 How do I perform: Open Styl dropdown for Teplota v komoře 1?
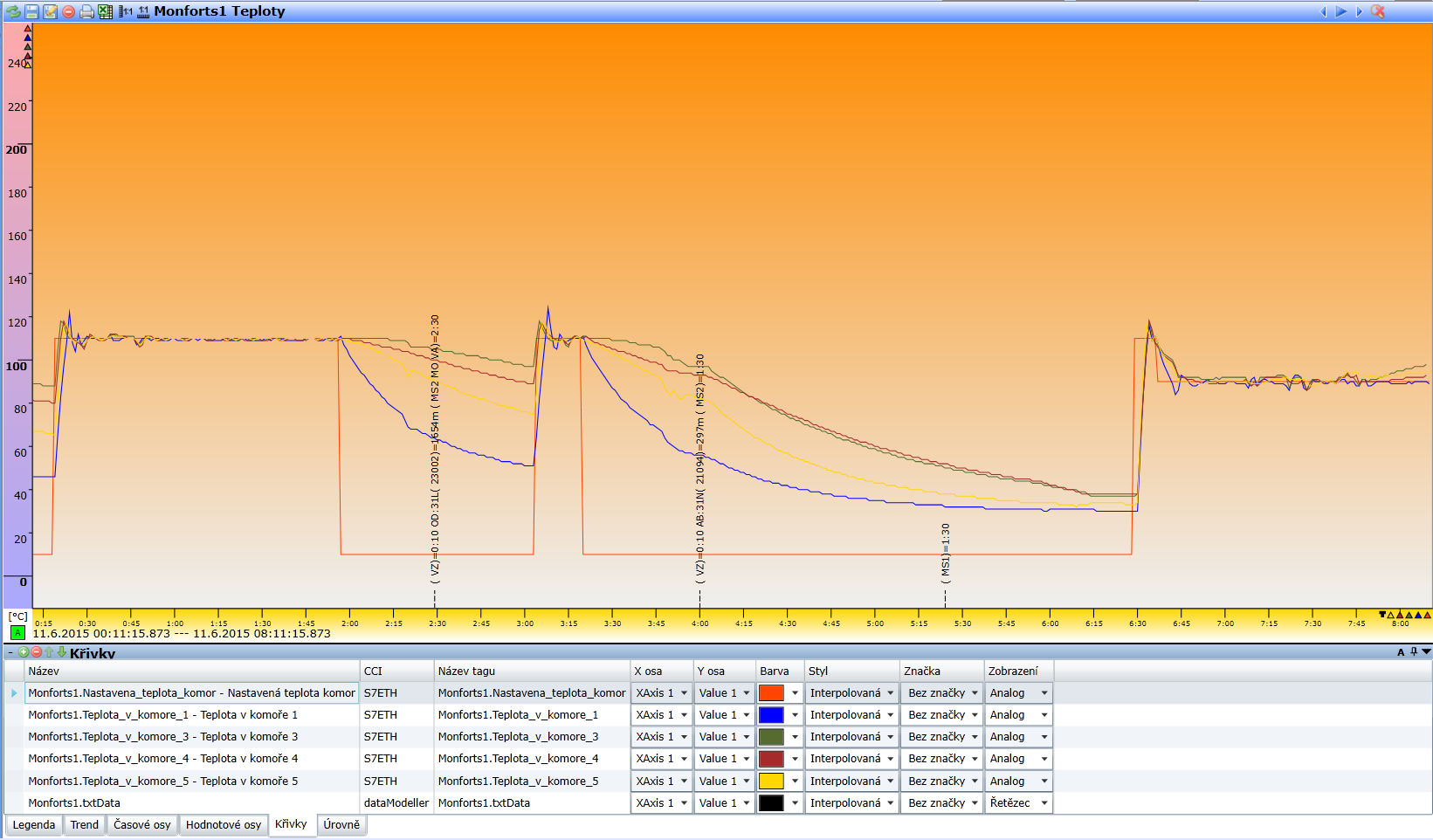tap(851, 715)
